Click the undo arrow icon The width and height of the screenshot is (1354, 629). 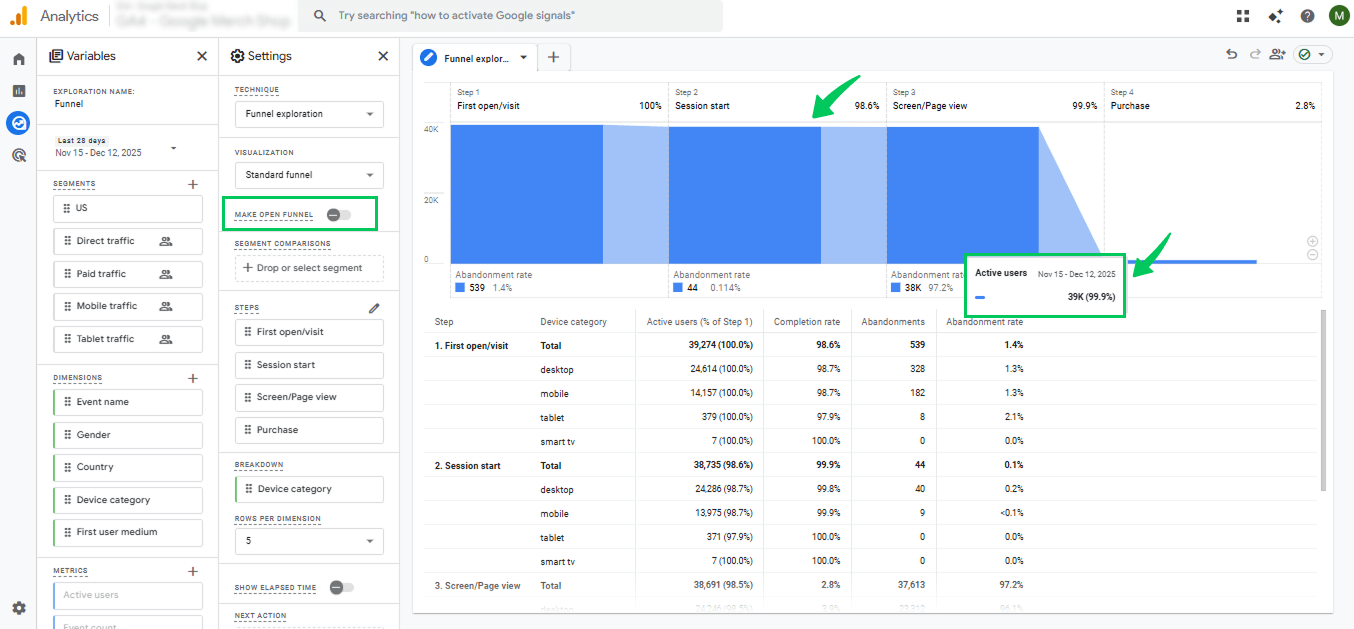coord(1232,55)
